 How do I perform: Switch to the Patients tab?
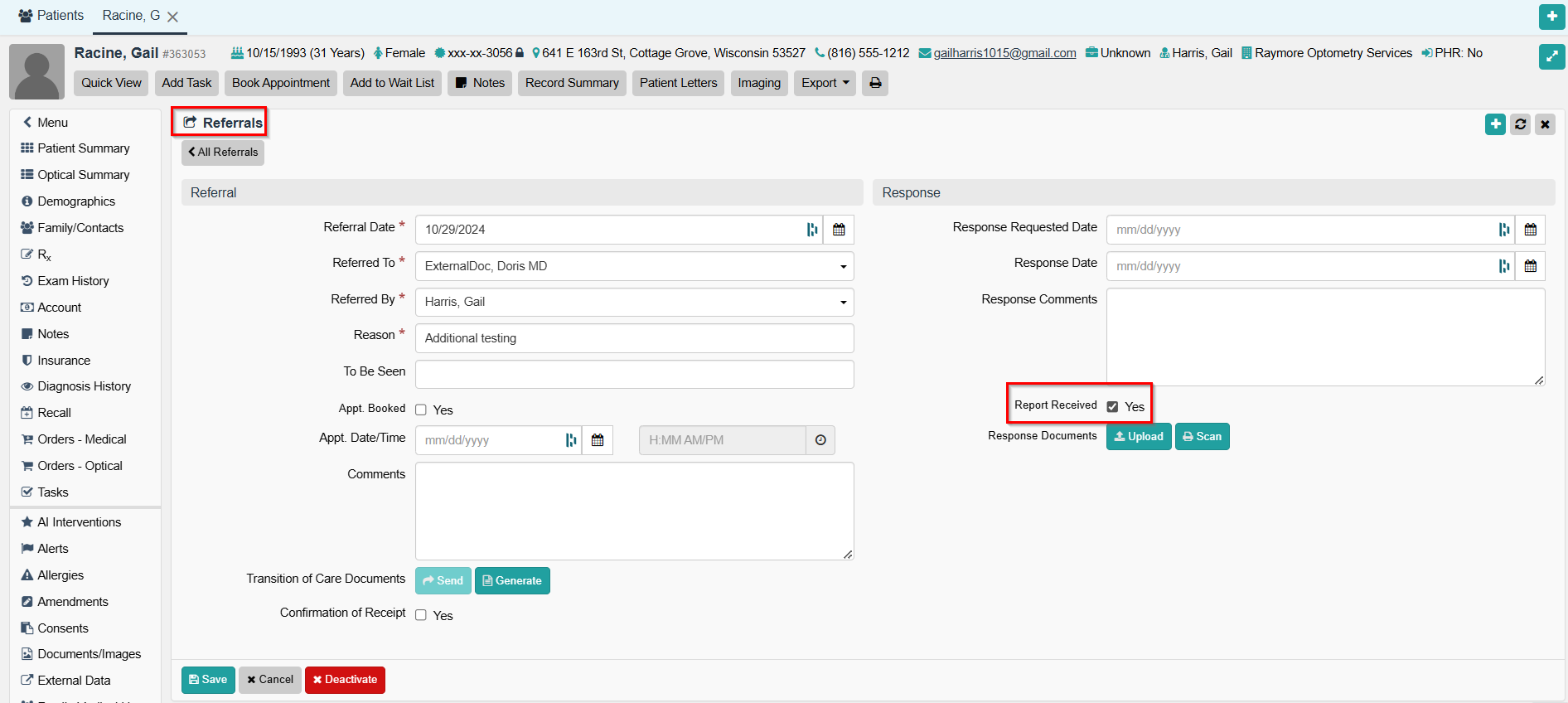pos(51,16)
